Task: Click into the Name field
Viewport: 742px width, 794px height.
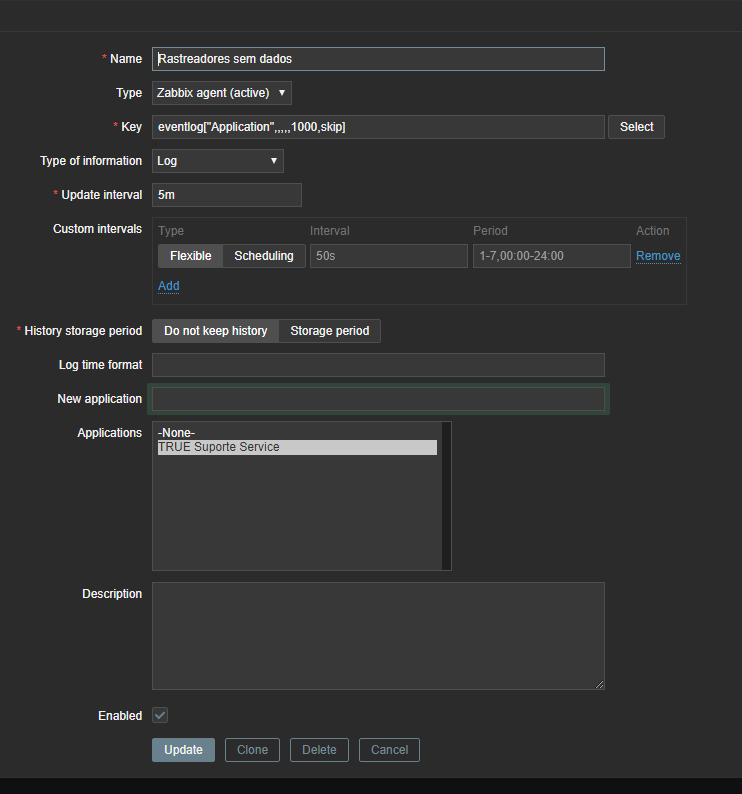Action: tap(378, 59)
